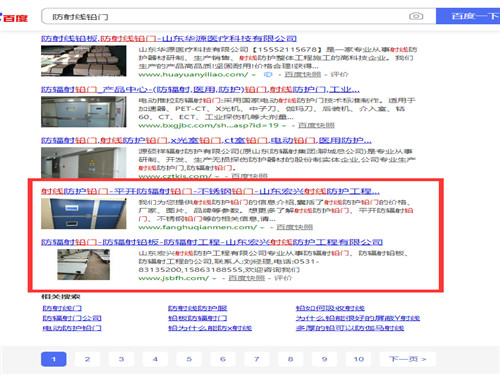Select related search 为什么铅能很好的屏蔽Y射线

358,318
